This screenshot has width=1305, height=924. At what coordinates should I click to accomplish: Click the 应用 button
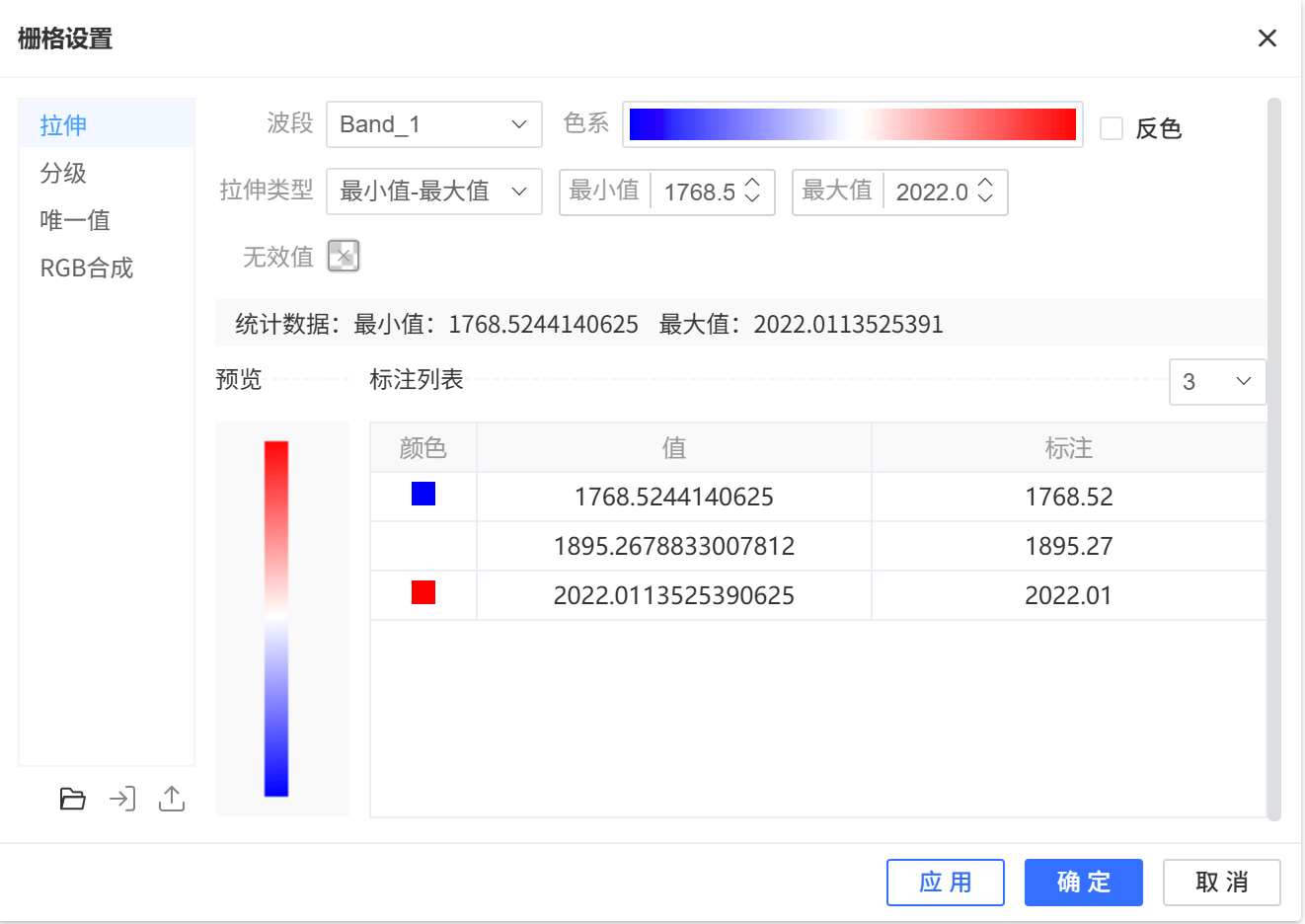[945, 882]
